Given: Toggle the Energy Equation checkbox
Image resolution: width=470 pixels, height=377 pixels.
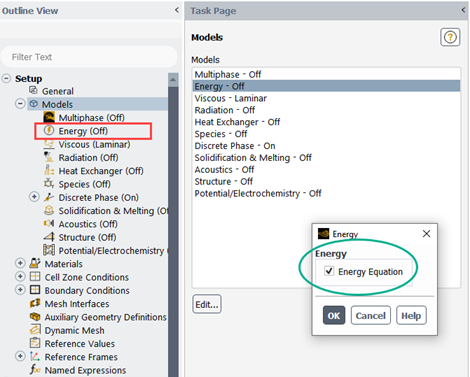Looking at the screenshot, I should 329,271.
